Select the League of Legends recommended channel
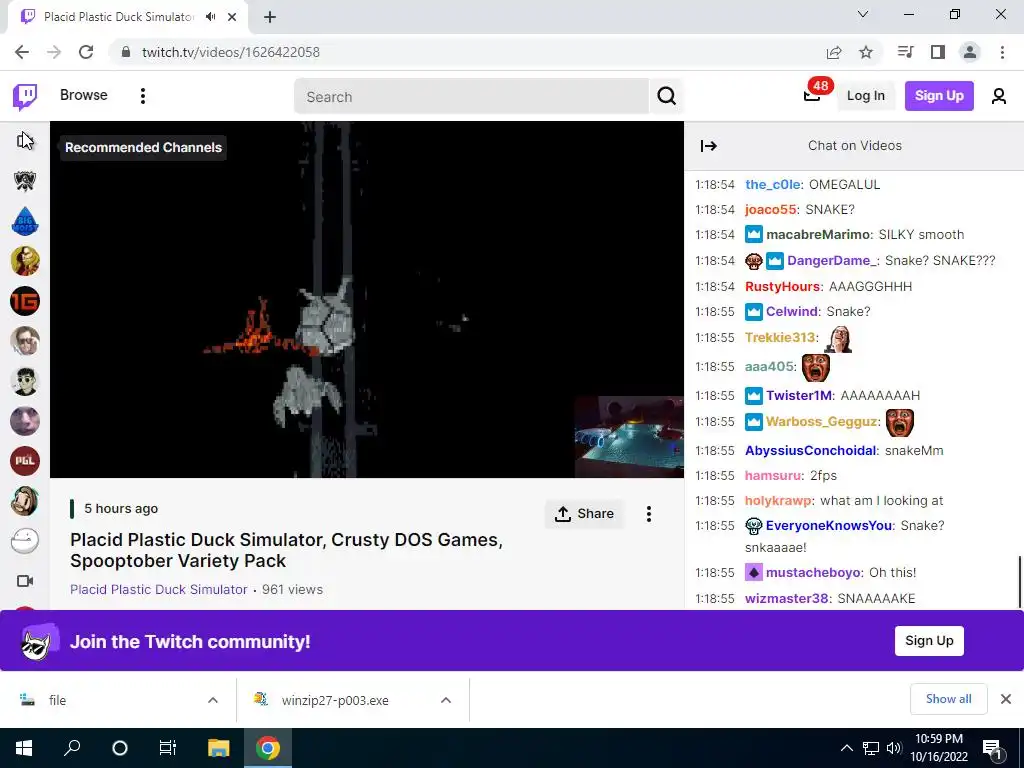This screenshot has width=1024, height=768. tap(25, 181)
